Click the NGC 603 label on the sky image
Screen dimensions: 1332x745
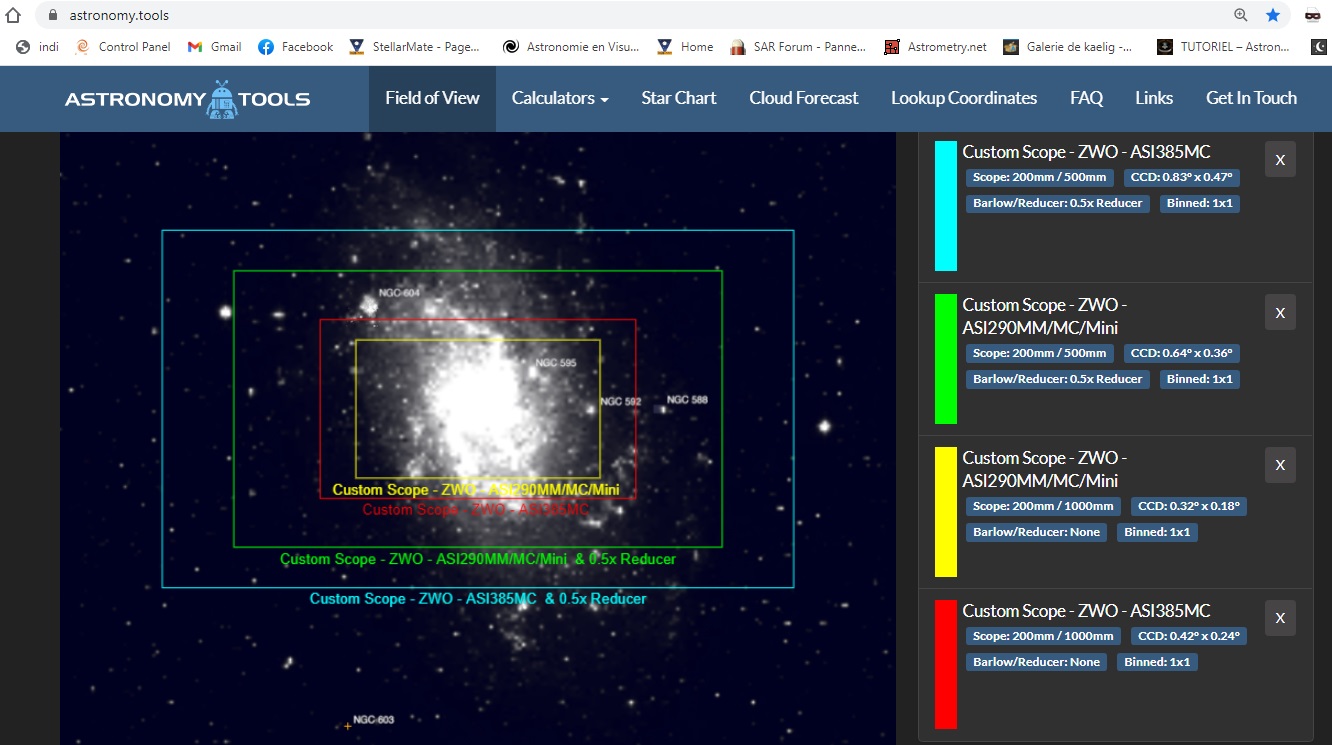pyautogui.click(x=374, y=720)
